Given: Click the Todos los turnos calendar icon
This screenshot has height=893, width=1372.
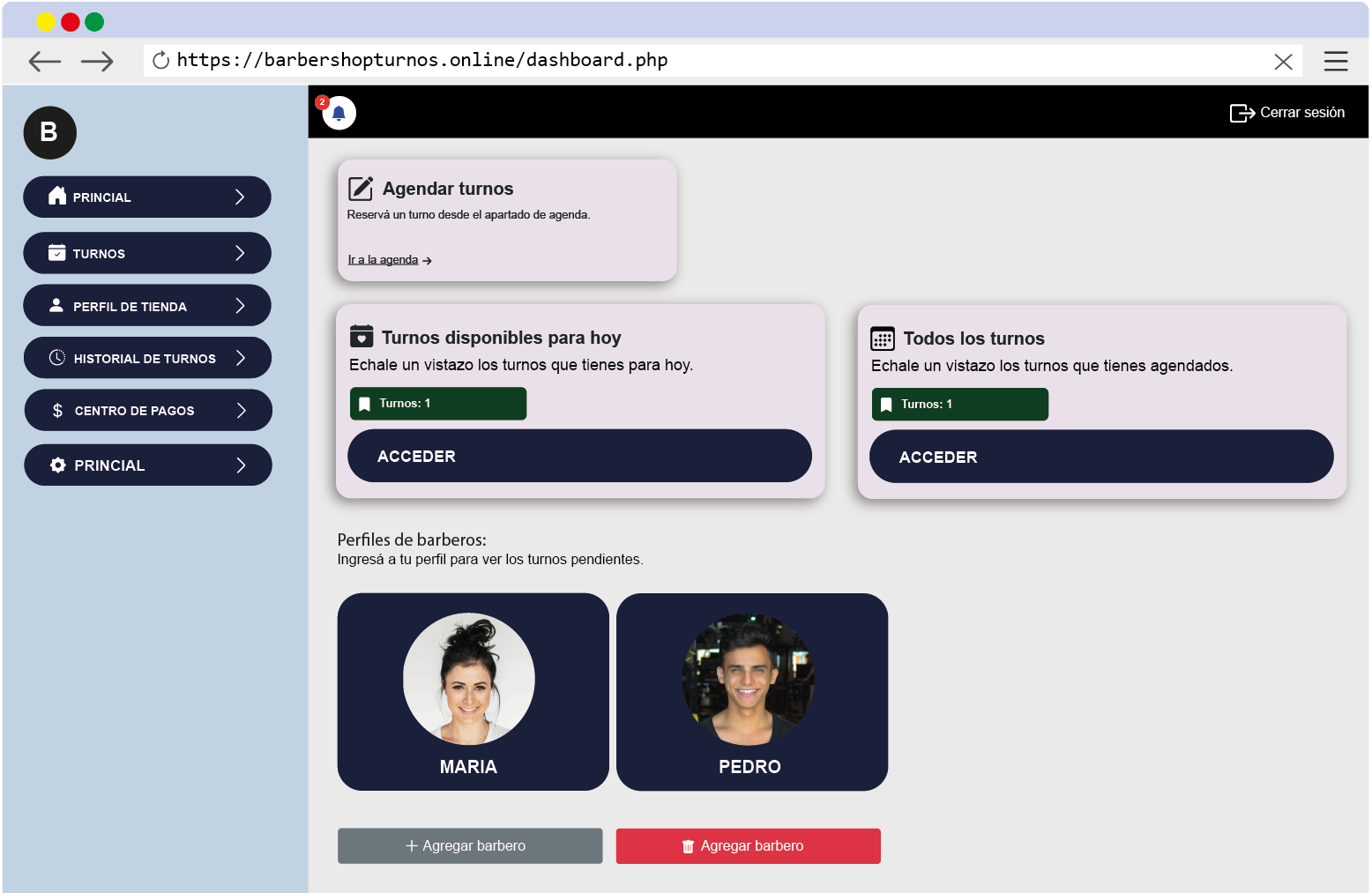Looking at the screenshot, I should point(882,339).
